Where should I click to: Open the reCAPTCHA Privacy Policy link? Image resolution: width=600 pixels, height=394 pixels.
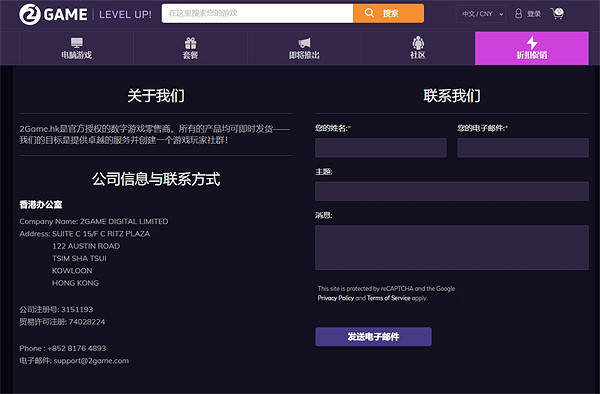pyautogui.click(x=336, y=298)
